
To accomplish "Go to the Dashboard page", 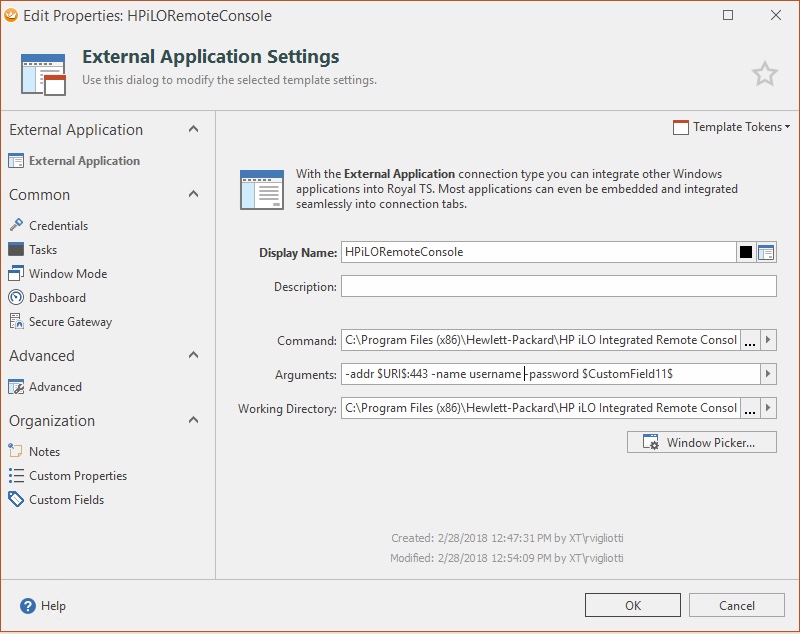I will pos(57,298).
